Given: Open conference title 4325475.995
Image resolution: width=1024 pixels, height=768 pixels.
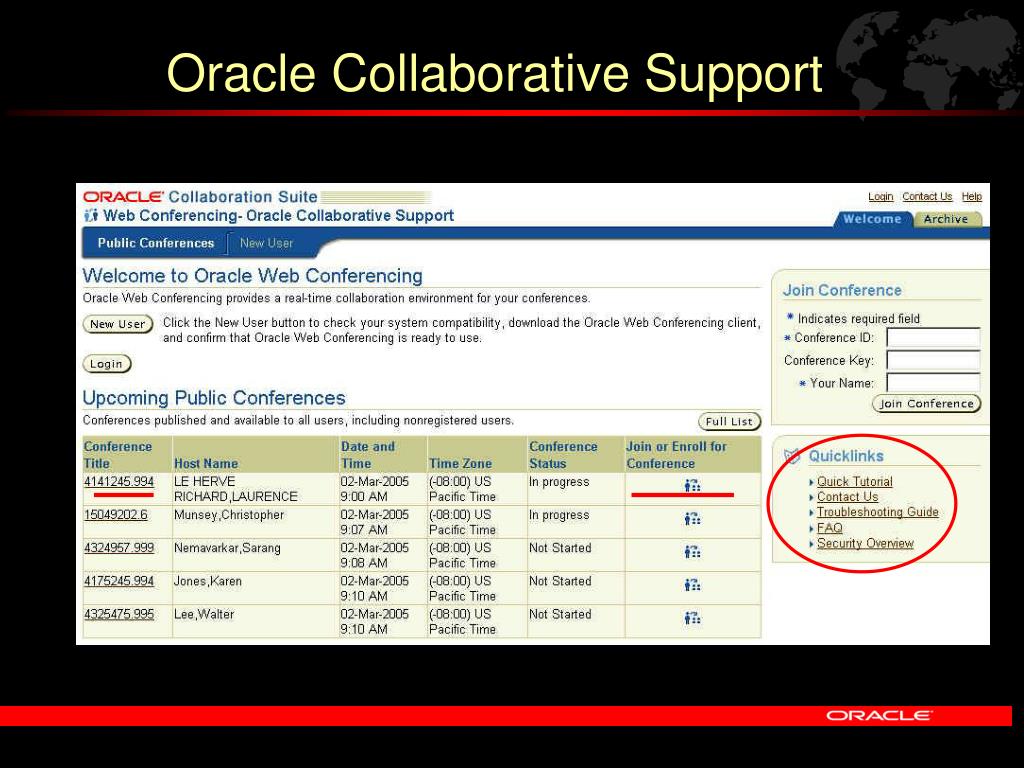Looking at the screenshot, I should coord(119,615).
